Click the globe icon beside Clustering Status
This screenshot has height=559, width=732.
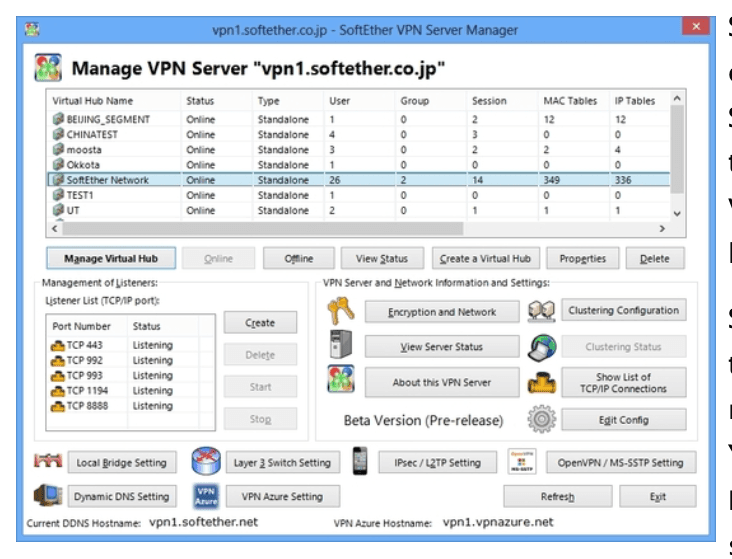click(x=542, y=347)
